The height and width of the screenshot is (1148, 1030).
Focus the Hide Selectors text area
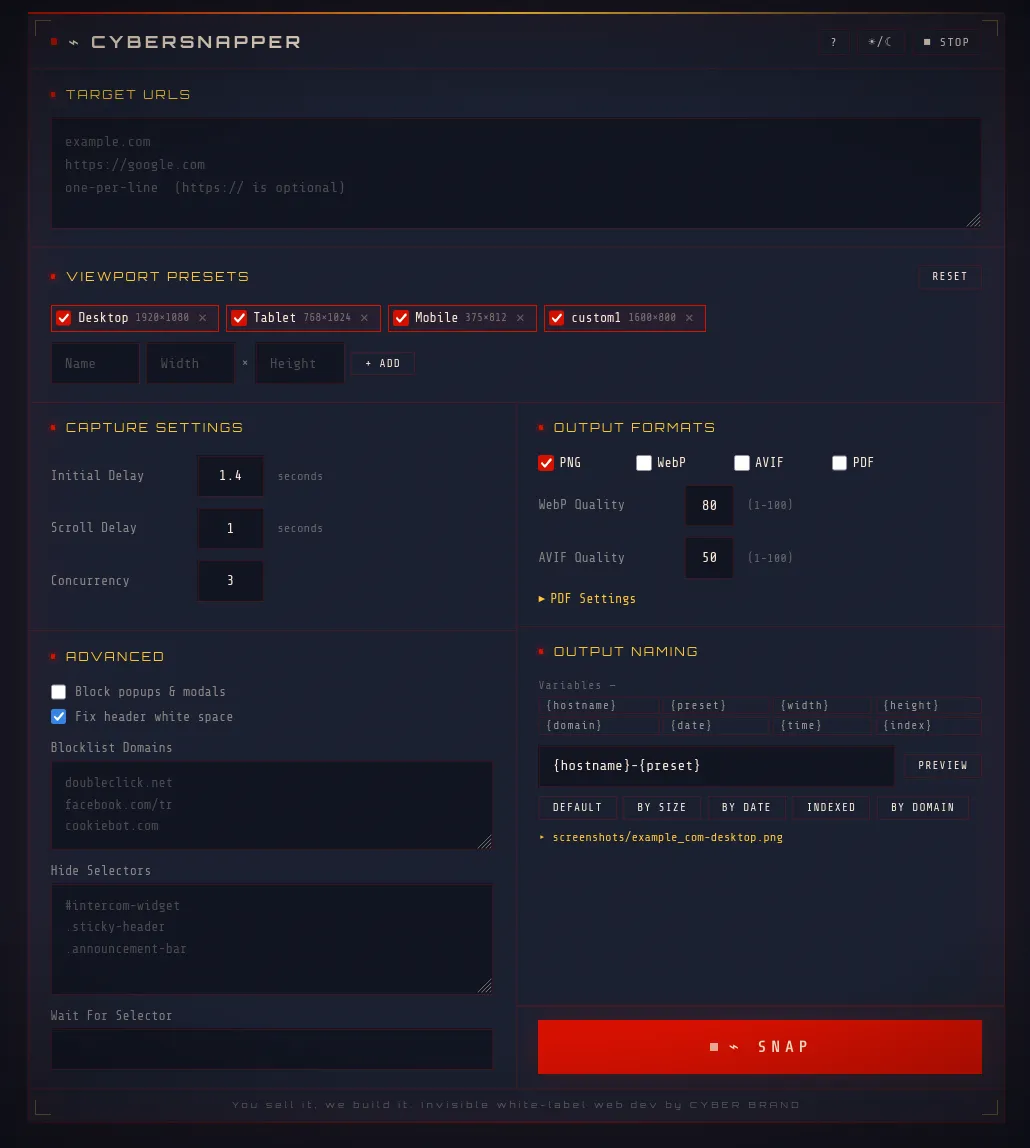[x=272, y=939]
